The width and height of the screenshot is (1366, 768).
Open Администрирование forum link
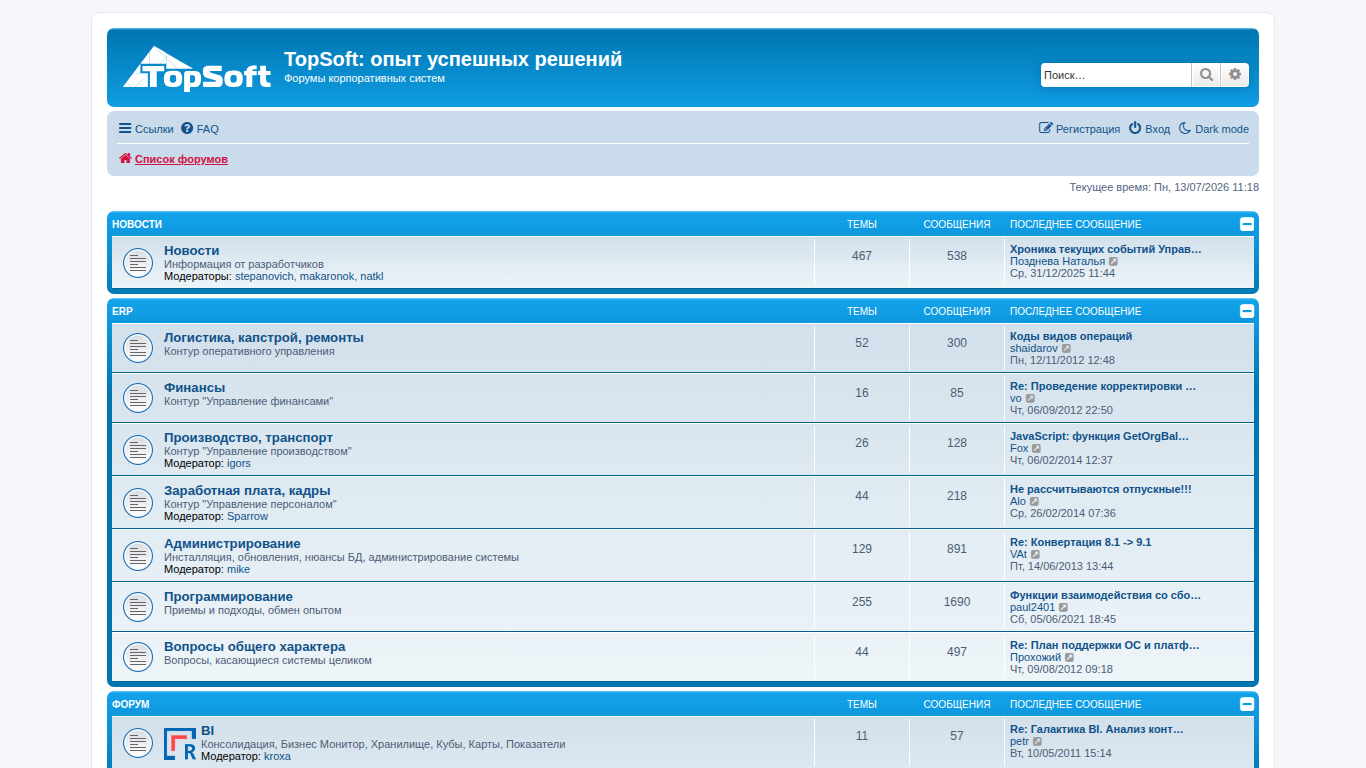[x=232, y=544]
